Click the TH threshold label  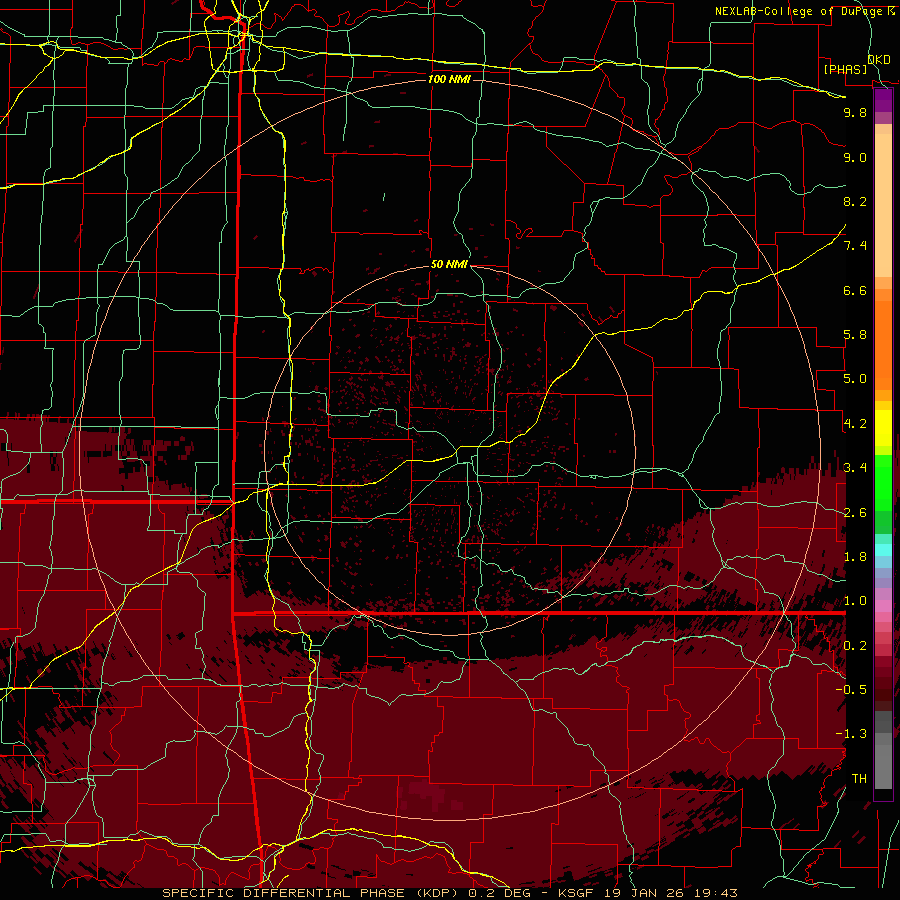[859, 779]
